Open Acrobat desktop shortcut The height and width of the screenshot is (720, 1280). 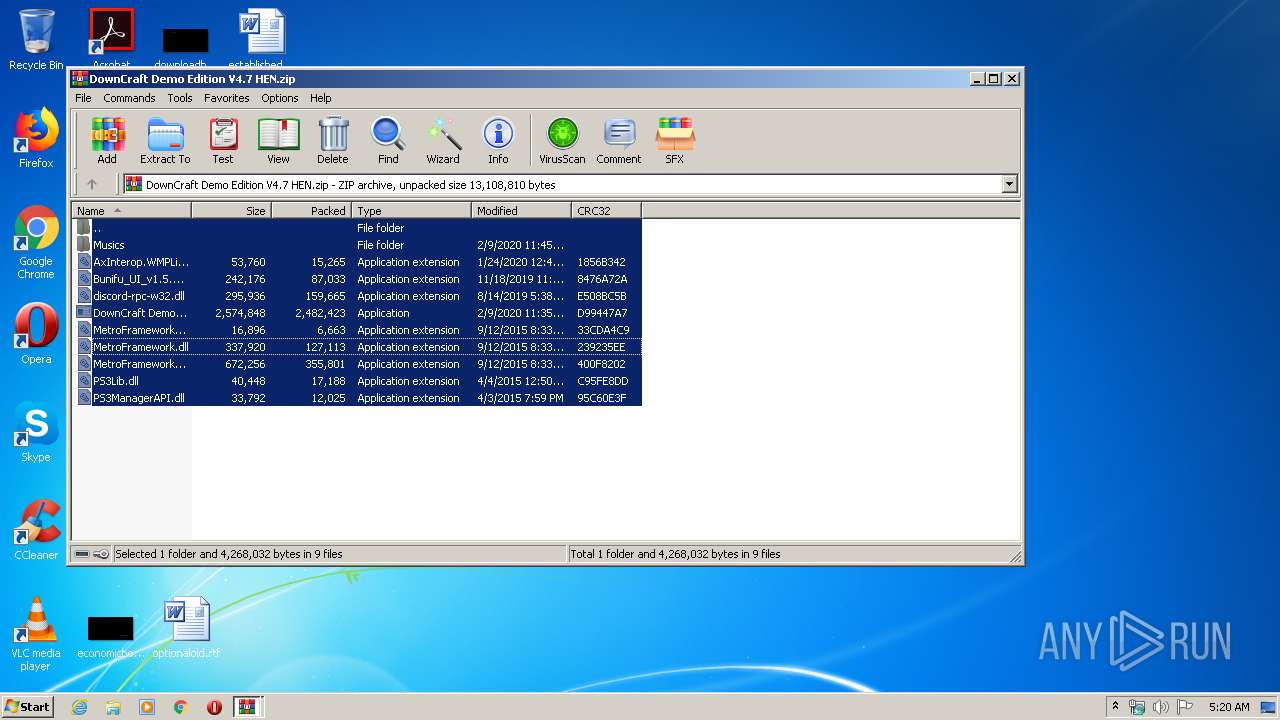click(x=111, y=38)
